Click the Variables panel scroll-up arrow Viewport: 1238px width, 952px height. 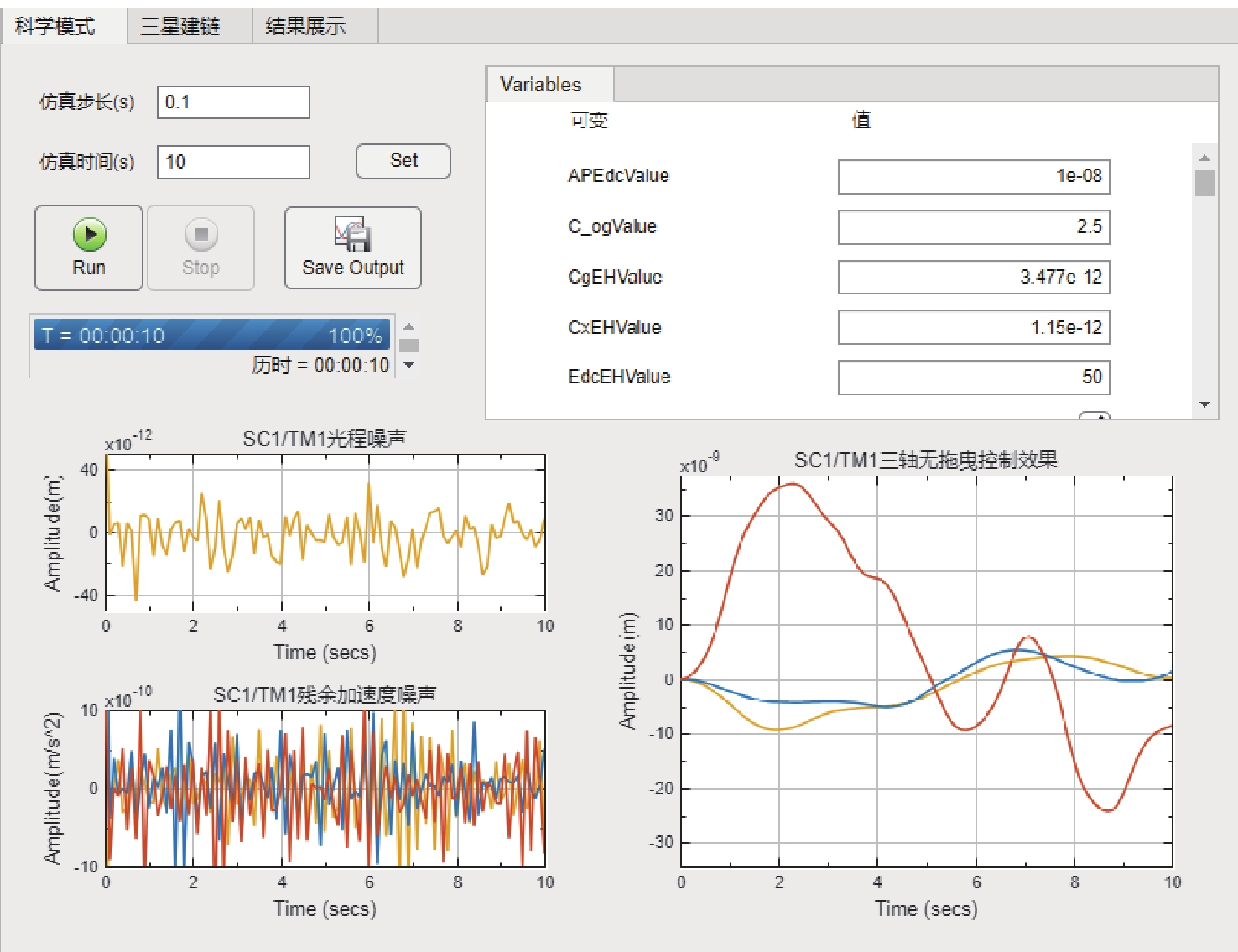click(x=1205, y=158)
